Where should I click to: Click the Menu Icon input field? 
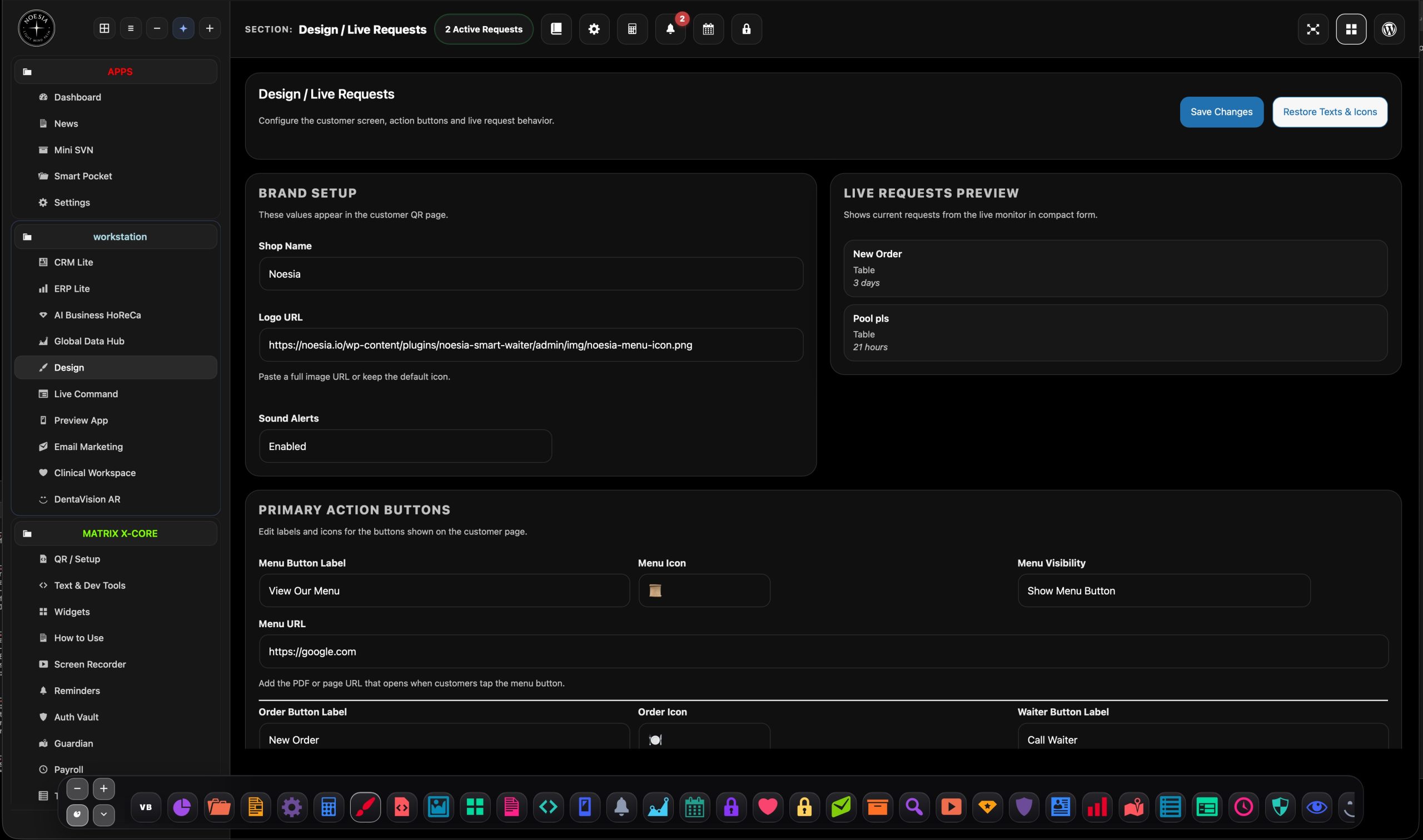[x=704, y=591]
